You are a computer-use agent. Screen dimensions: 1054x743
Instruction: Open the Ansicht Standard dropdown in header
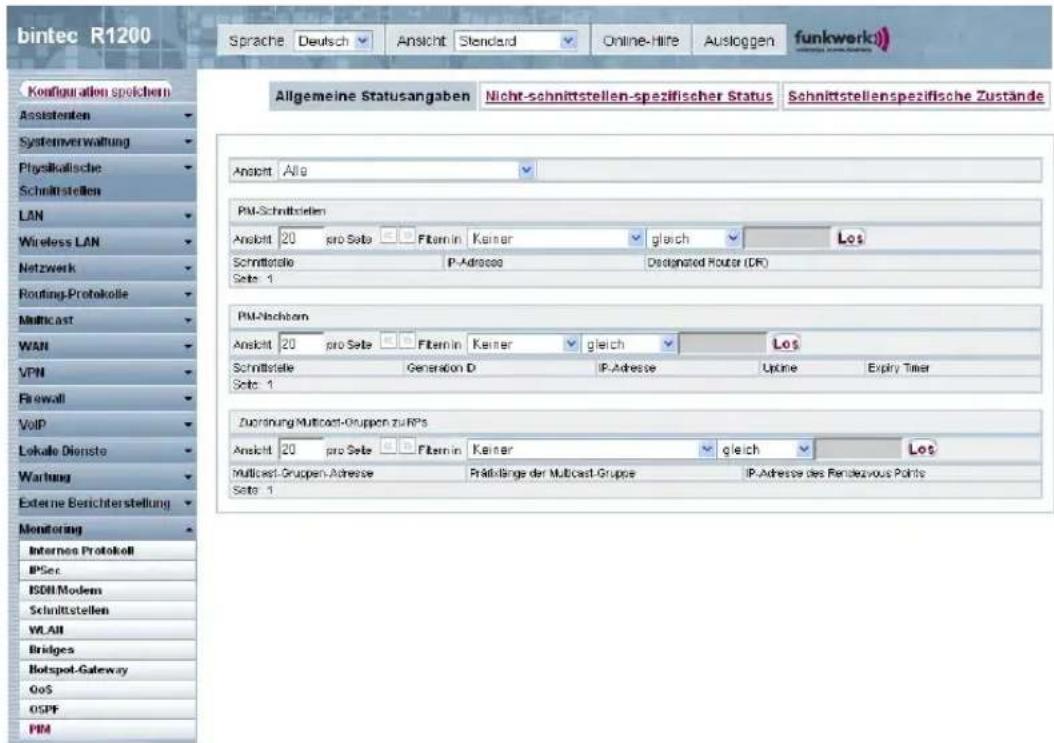[x=516, y=41]
